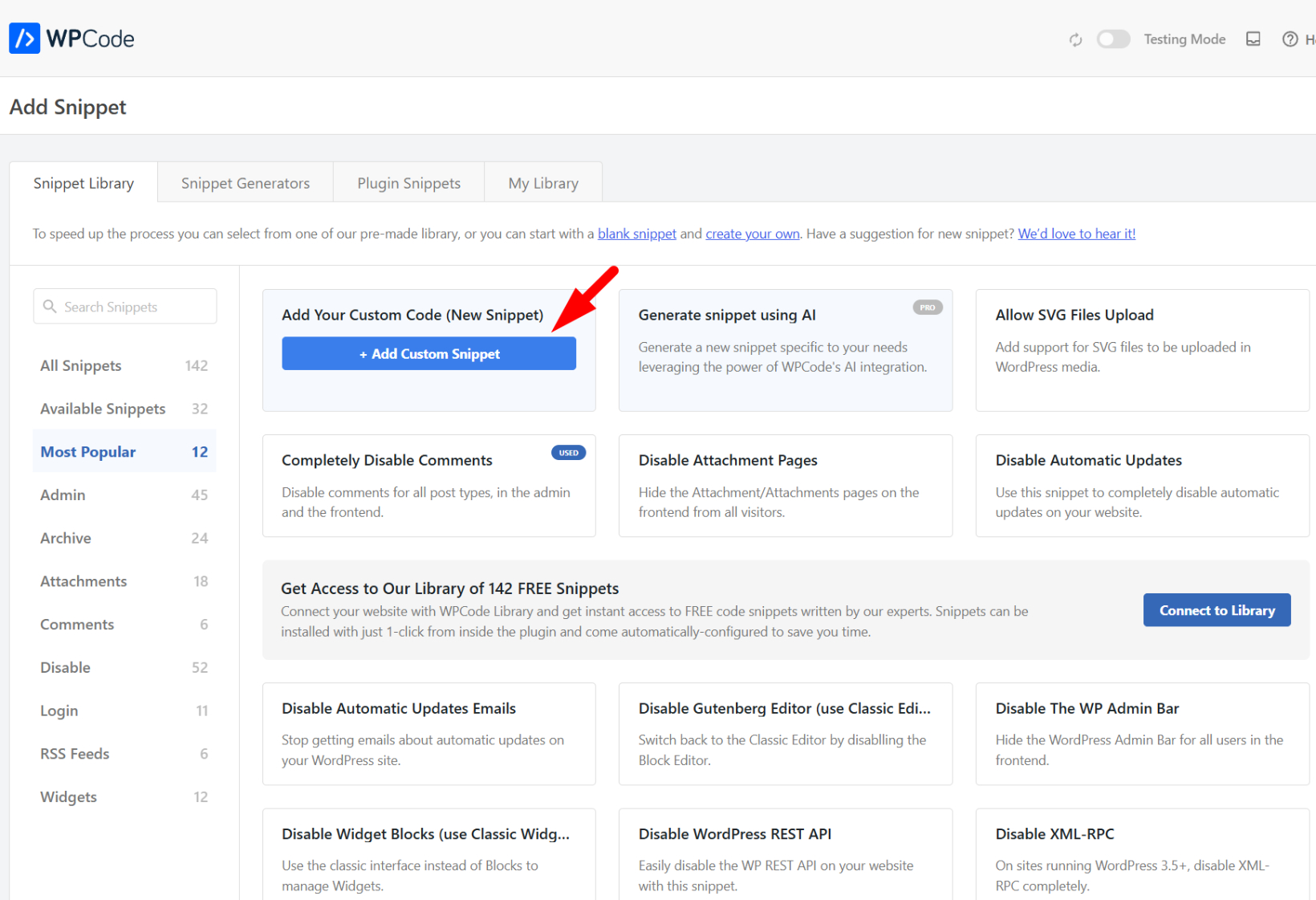Click the search magnifier icon

(x=50, y=307)
